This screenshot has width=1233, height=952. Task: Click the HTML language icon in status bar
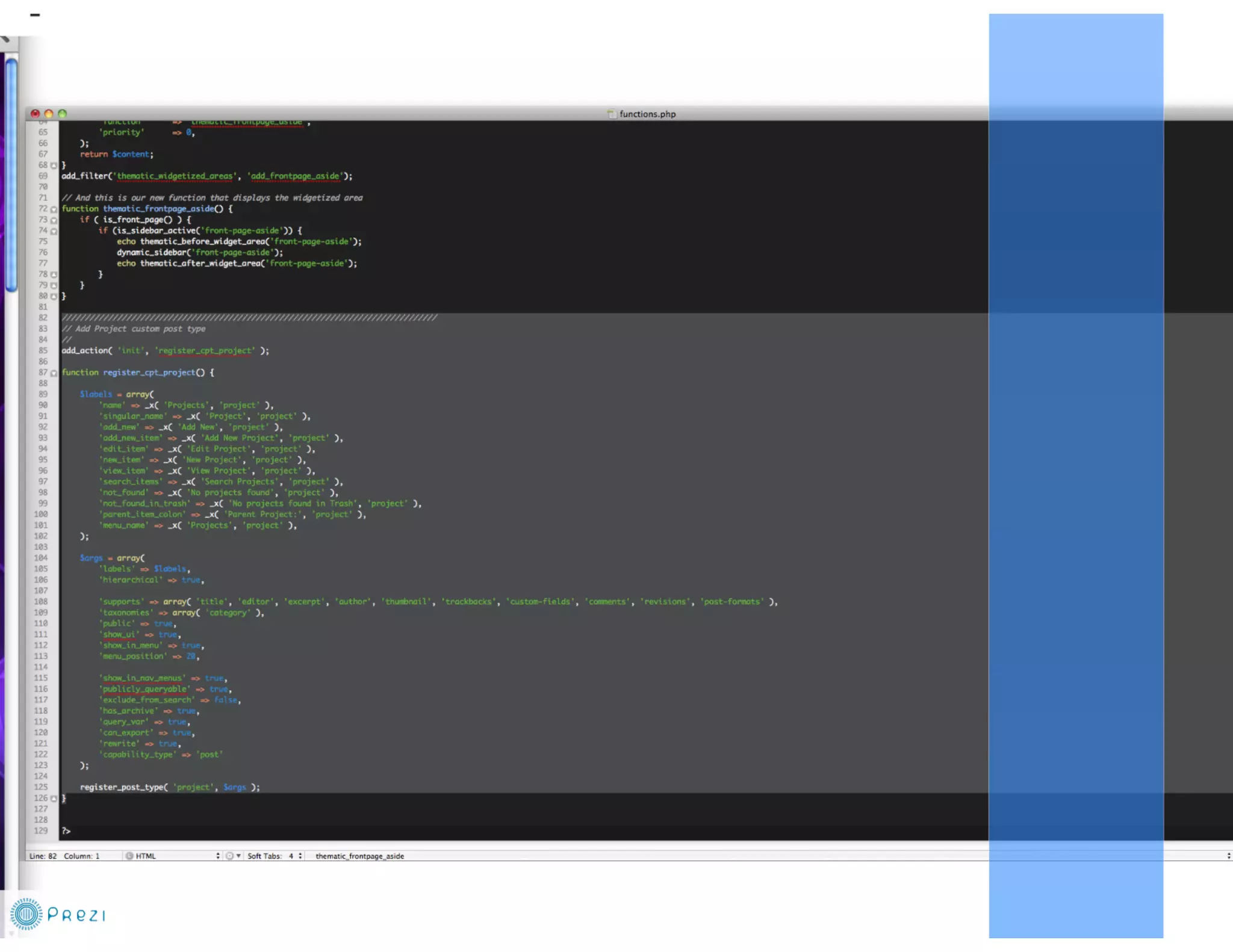[x=129, y=856]
